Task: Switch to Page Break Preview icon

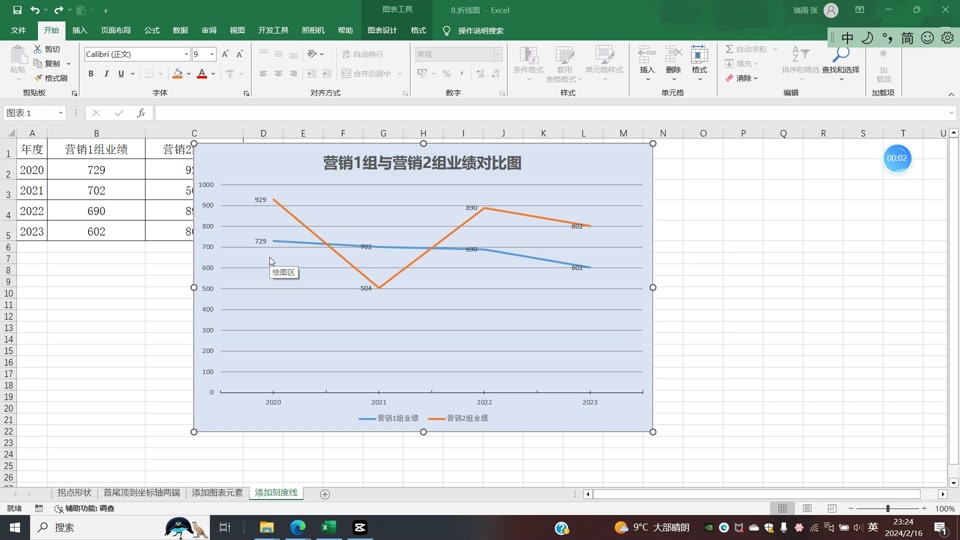Action: pyautogui.click(x=831, y=508)
